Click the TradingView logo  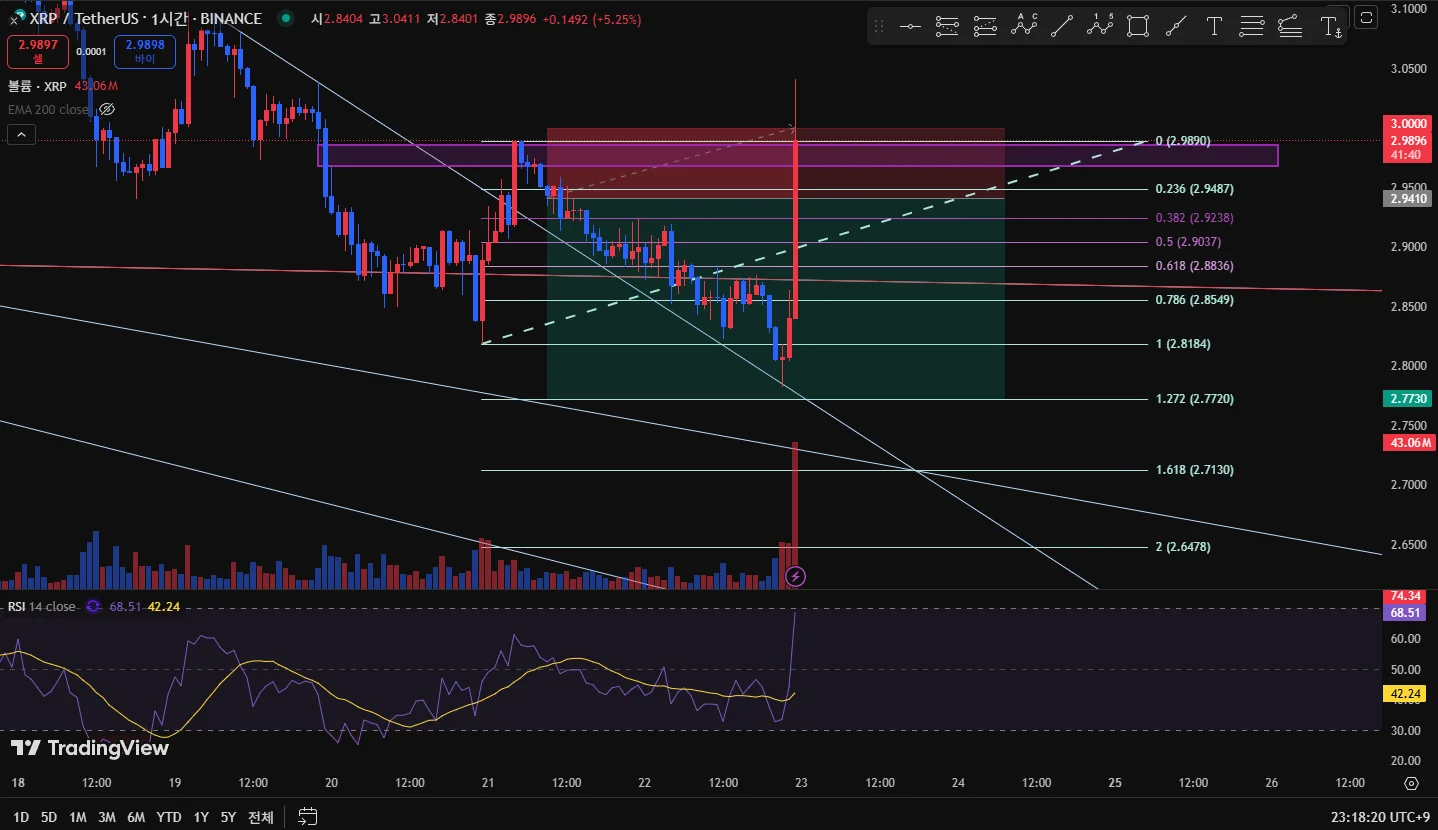point(90,748)
